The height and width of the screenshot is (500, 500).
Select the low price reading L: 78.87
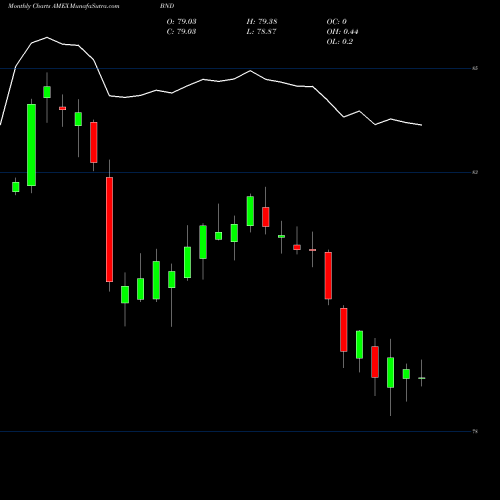pyautogui.click(x=262, y=32)
